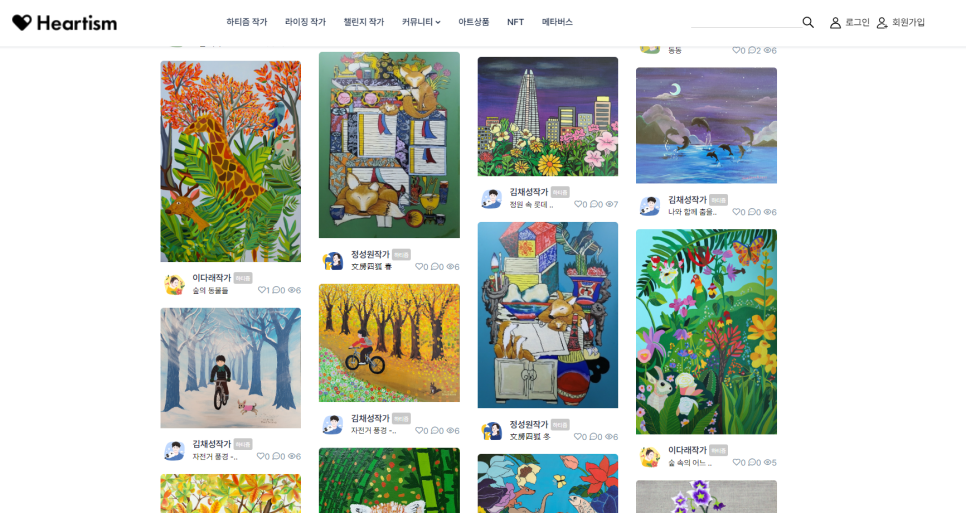Click 정성원작가 avatar under green fox painting
Image resolution: width=966 pixels, height=513 pixels.
(x=333, y=261)
